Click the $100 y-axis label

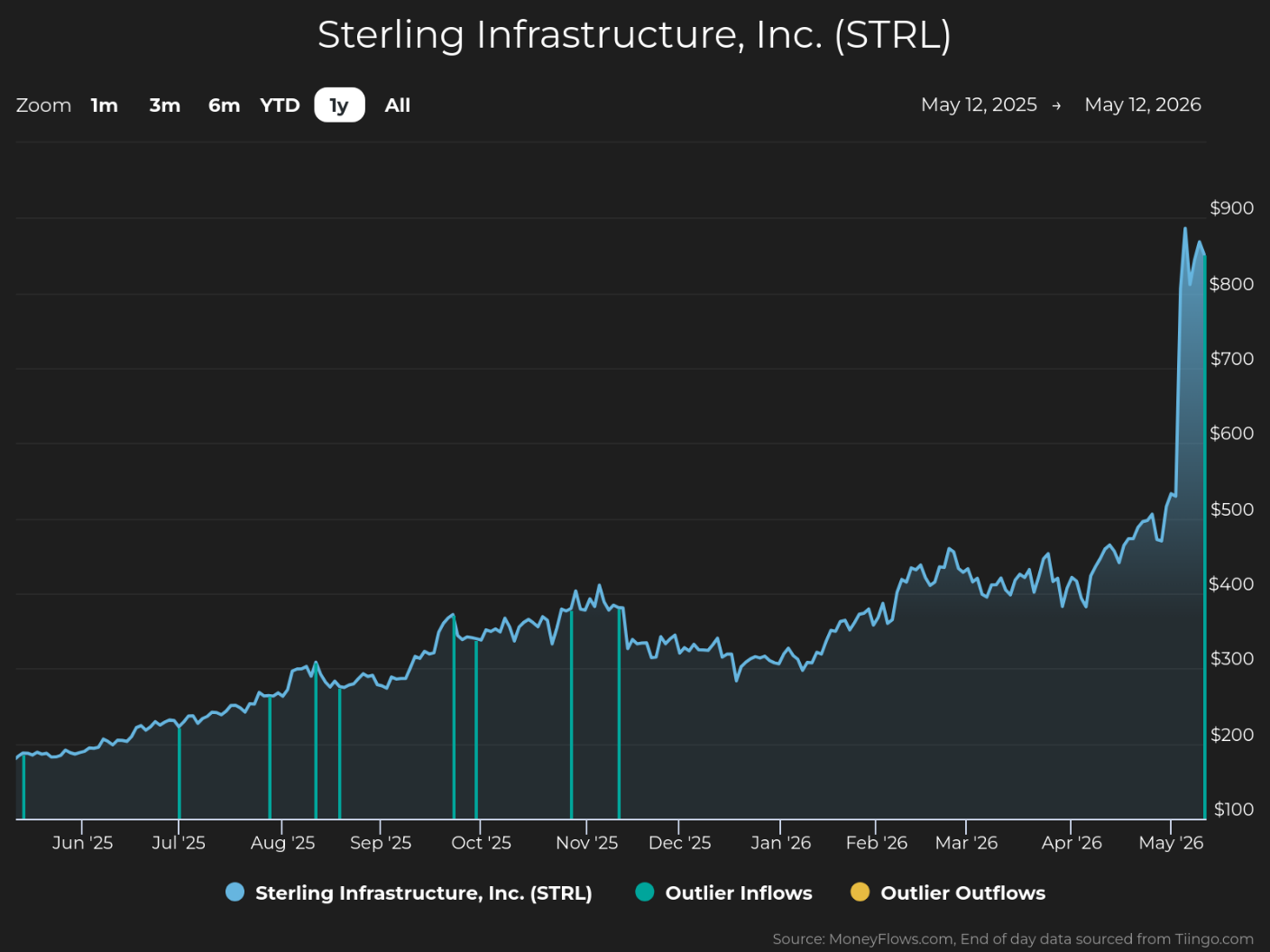click(1234, 810)
